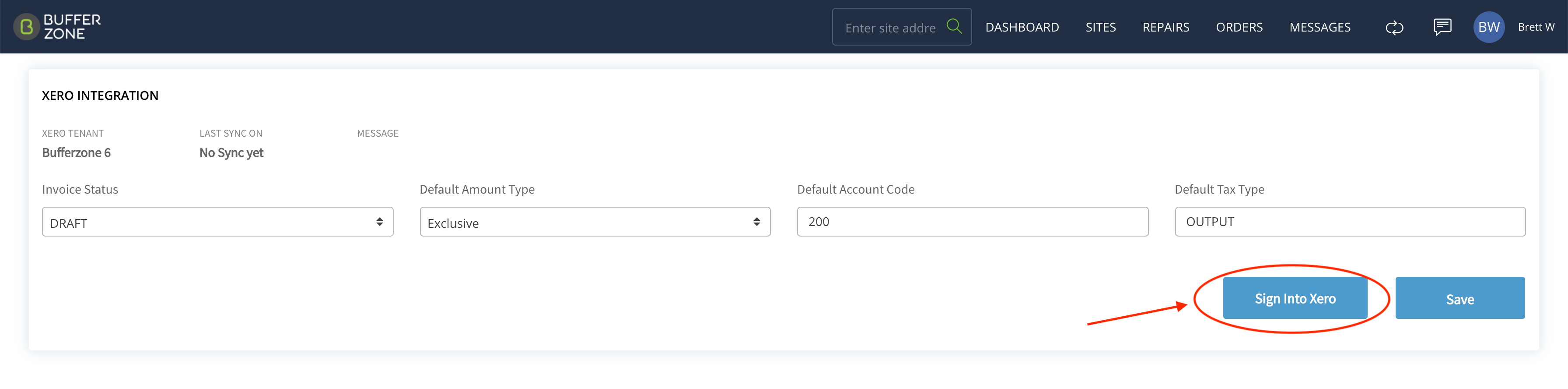Viewport: 1568px width, 389px height.
Task: Click the BW user avatar
Action: [1488, 27]
